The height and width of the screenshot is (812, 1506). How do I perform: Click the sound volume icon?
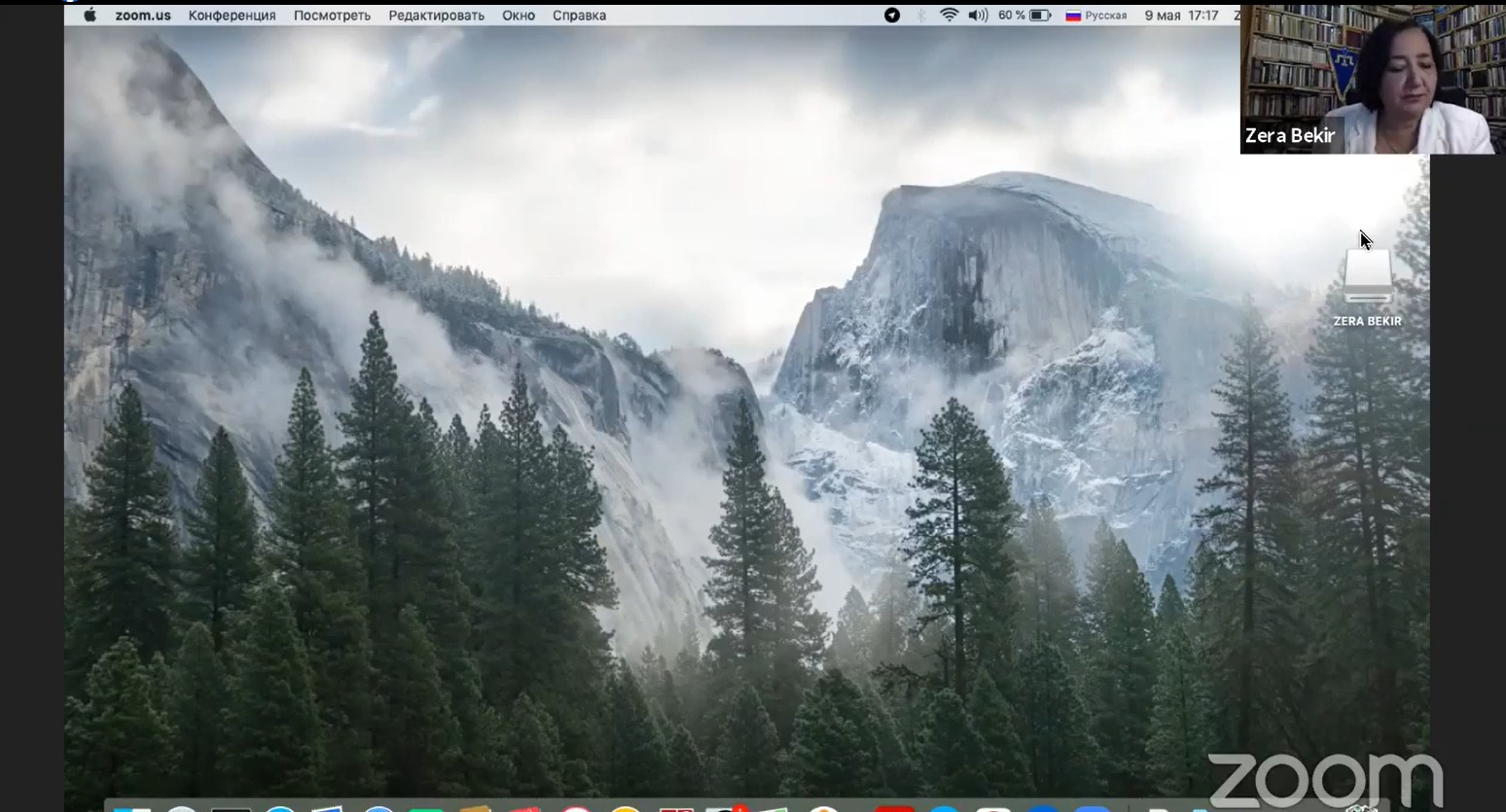tap(978, 16)
